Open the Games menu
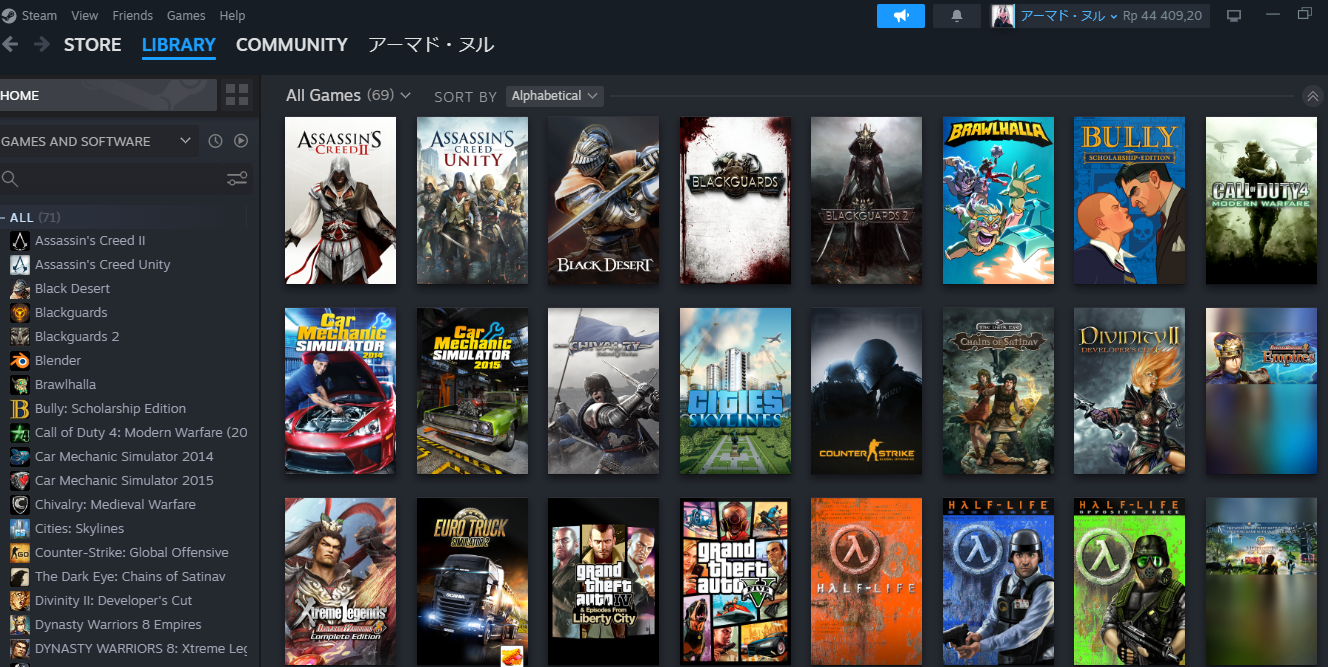 tap(186, 16)
